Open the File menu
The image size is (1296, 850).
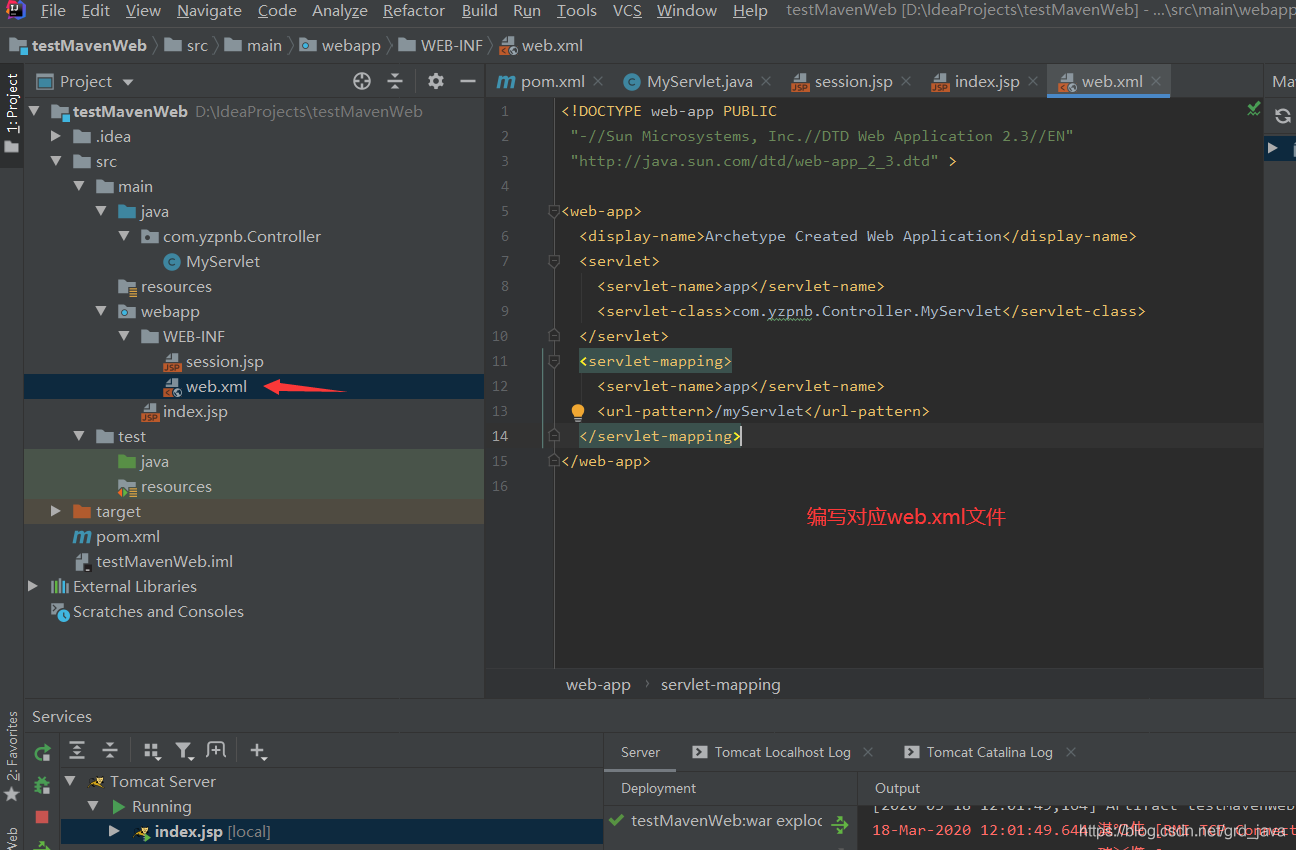[x=53, y=11]
